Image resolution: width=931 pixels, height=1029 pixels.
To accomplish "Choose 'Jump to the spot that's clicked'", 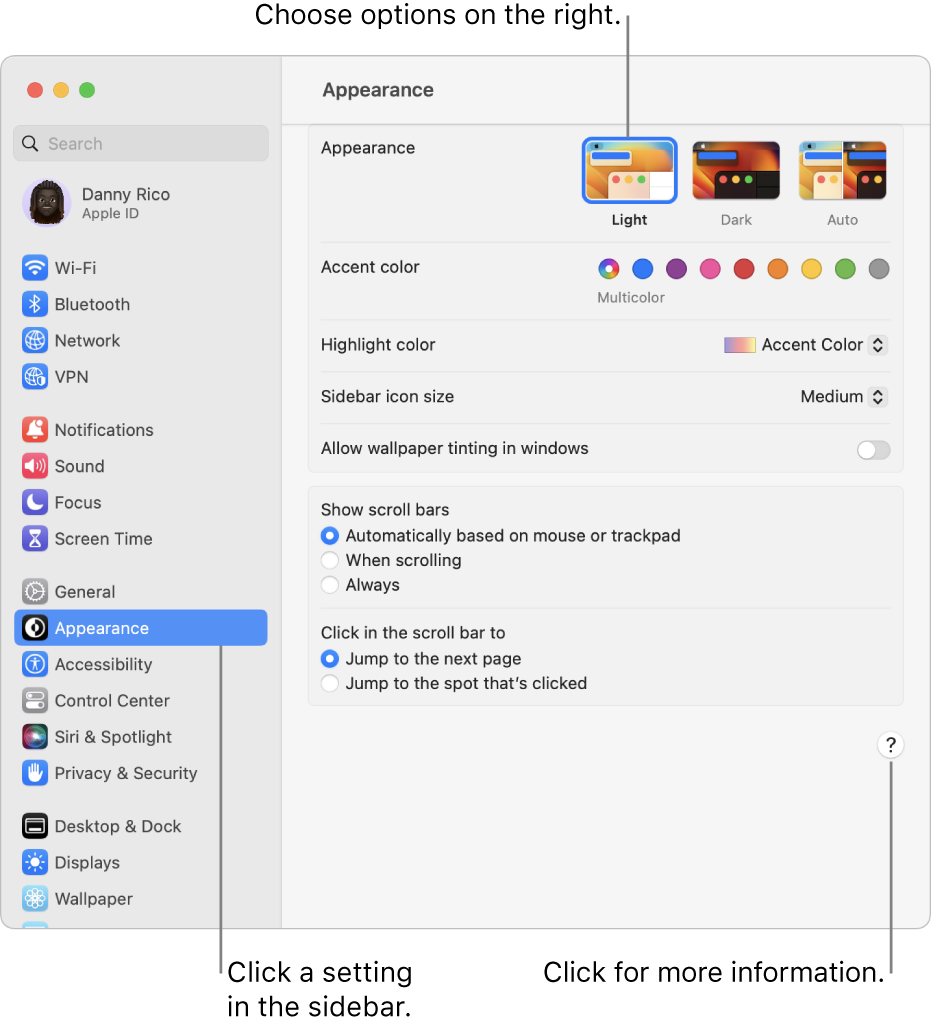I will click(x=330, y=683).
